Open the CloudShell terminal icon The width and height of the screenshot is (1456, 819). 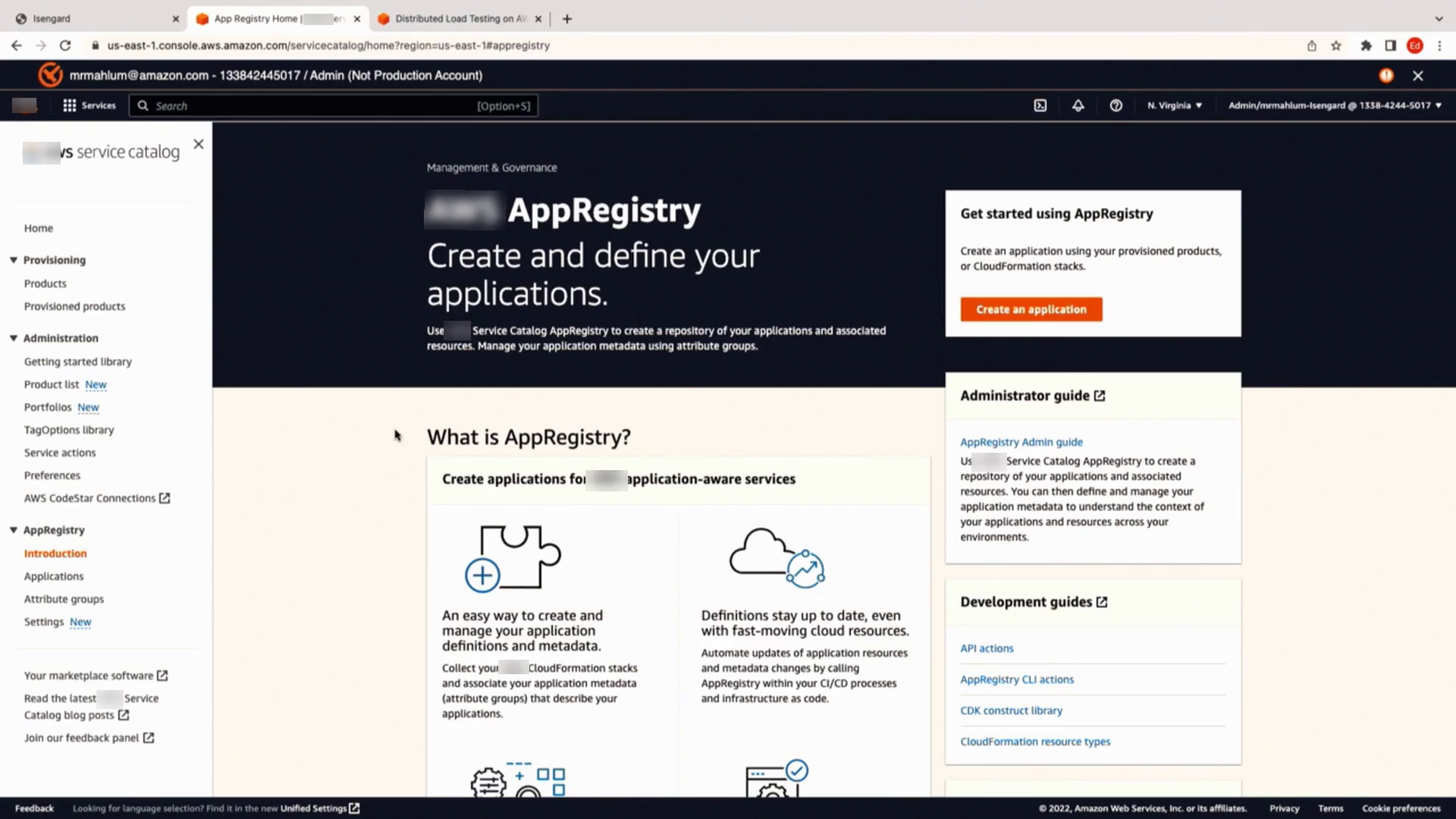click(x=1040, y=105)
